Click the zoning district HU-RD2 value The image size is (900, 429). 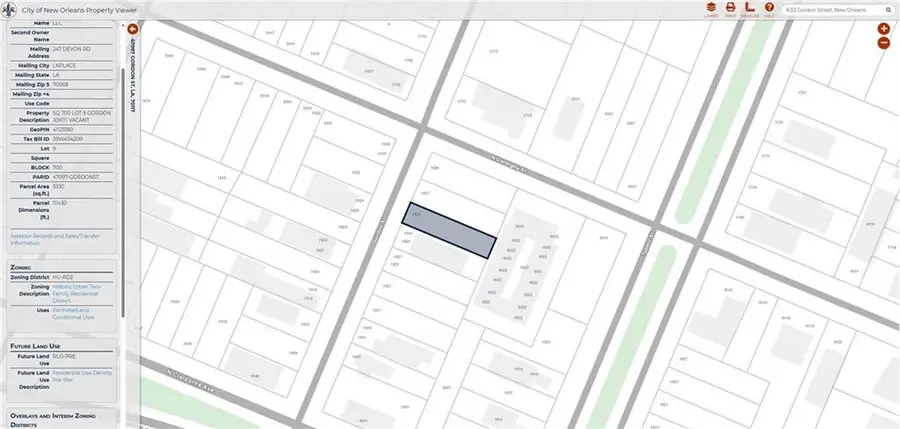(63, 277)
